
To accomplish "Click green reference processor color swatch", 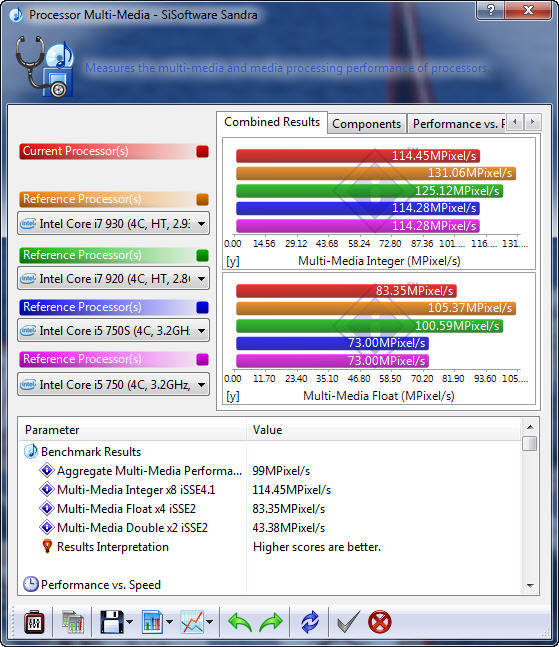I will 203,255.
